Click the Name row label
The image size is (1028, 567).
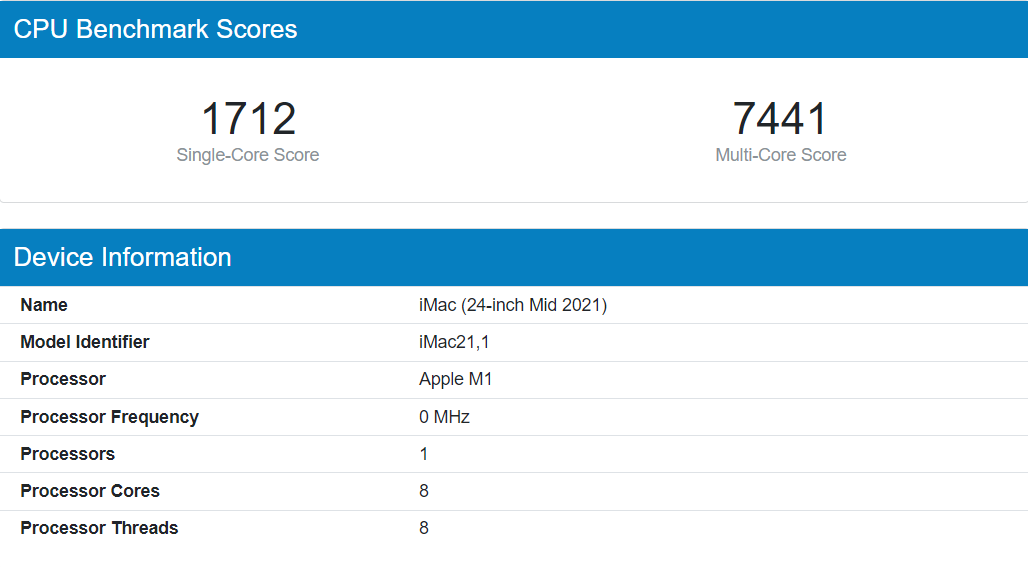[x=44, y=305]
